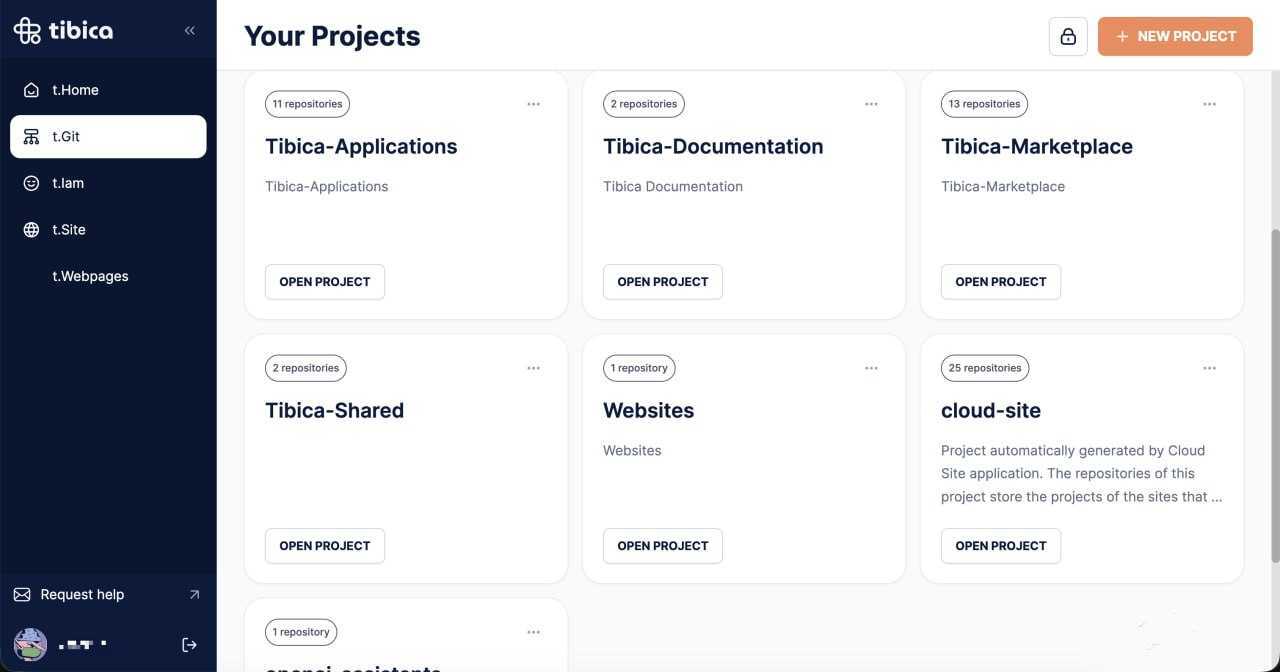Open project Tibica-Marketplace
This screenshot has width=1280, height=672.
point(1000,282)
